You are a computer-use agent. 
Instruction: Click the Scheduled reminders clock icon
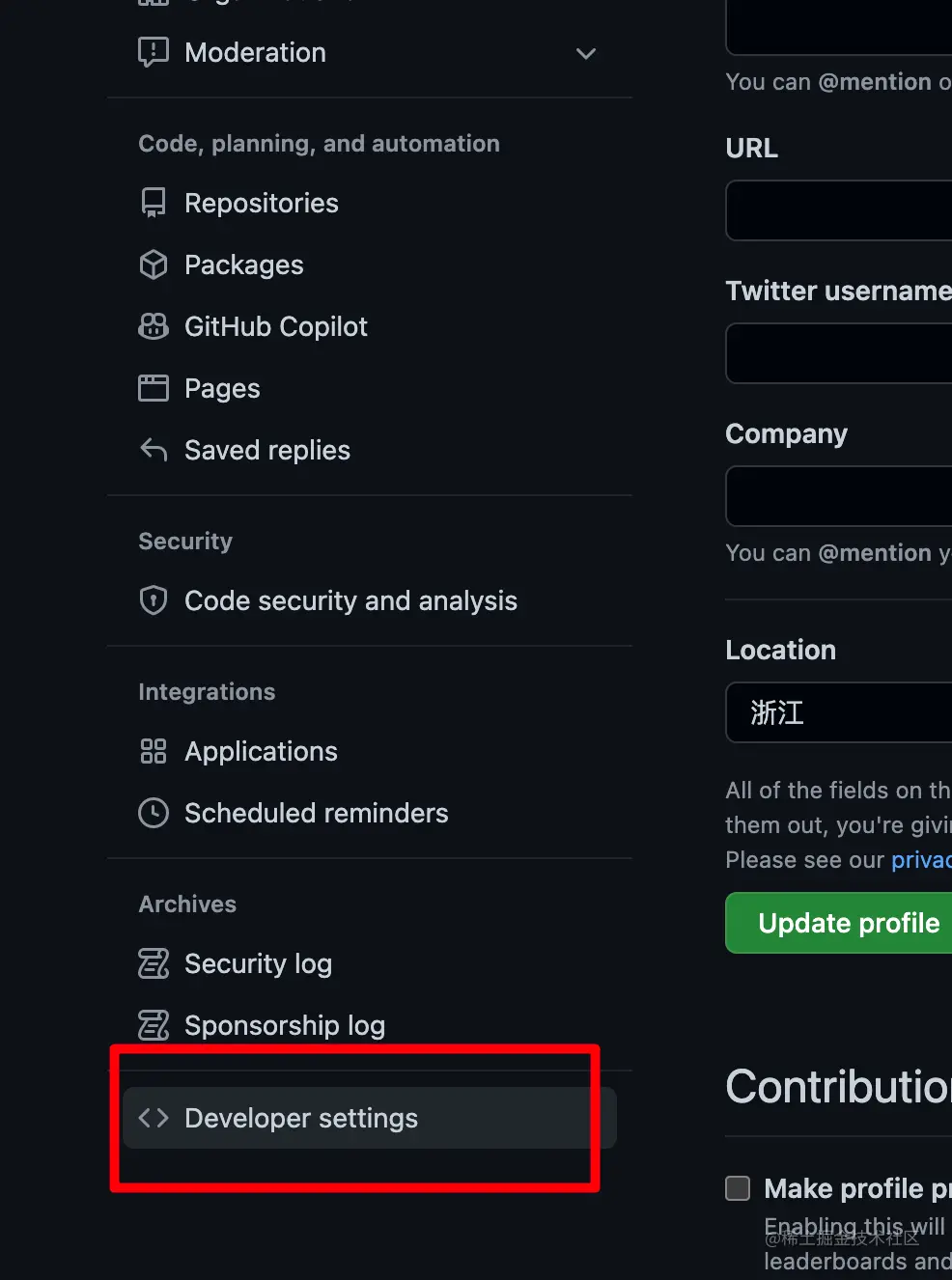(153, 813)
